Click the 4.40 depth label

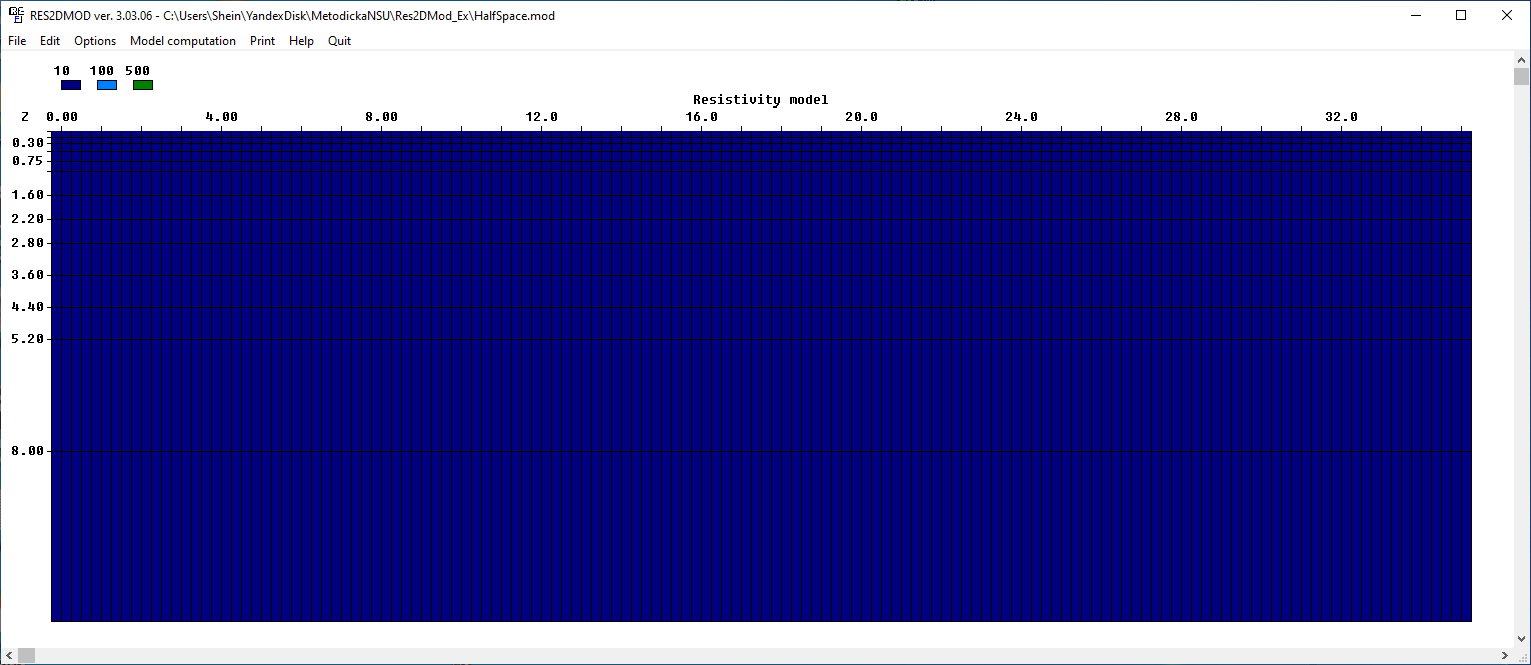pos(28,307)
